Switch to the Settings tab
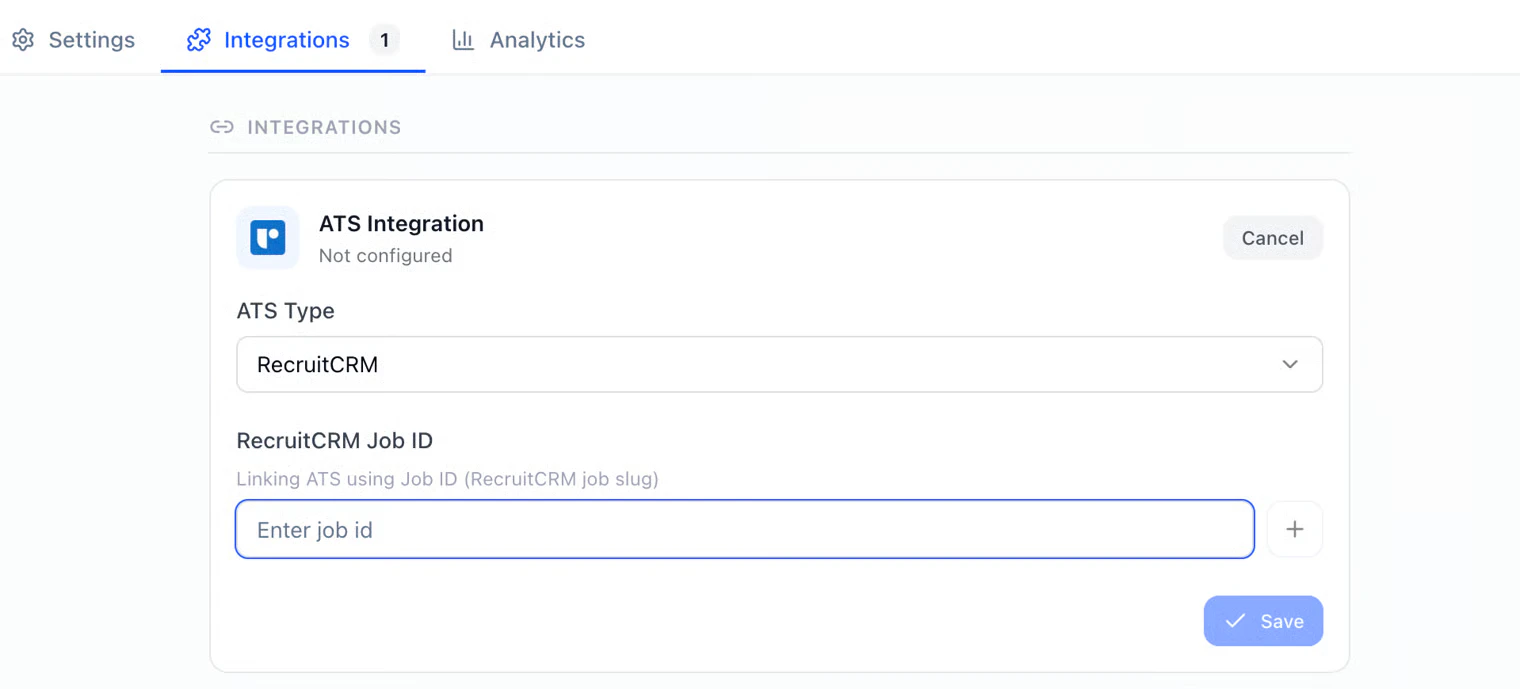1520x689 pixels. 74,40
